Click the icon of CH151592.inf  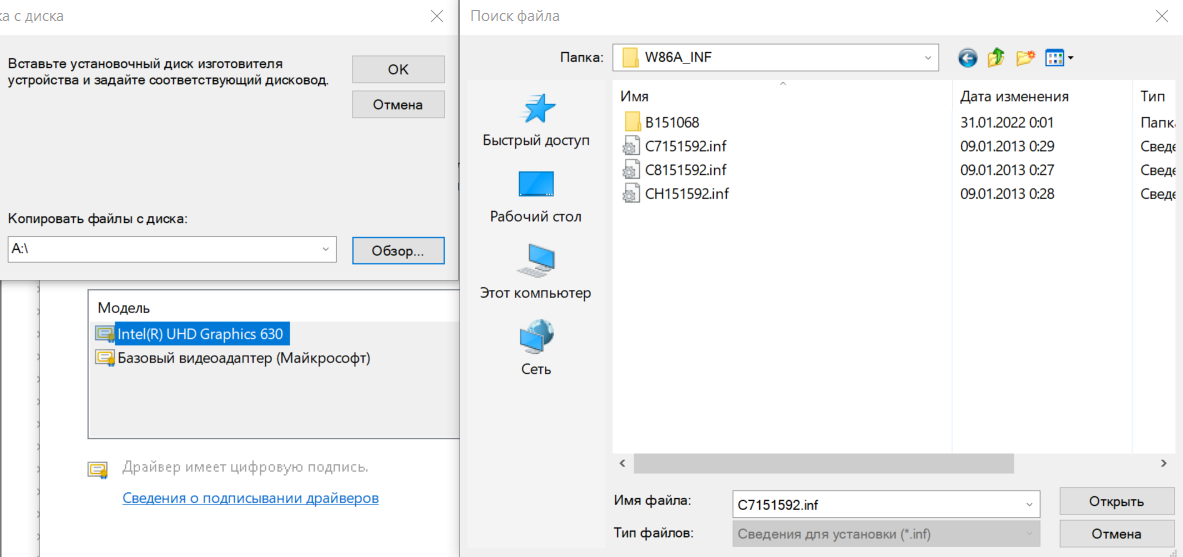click(x=631, y=194)
